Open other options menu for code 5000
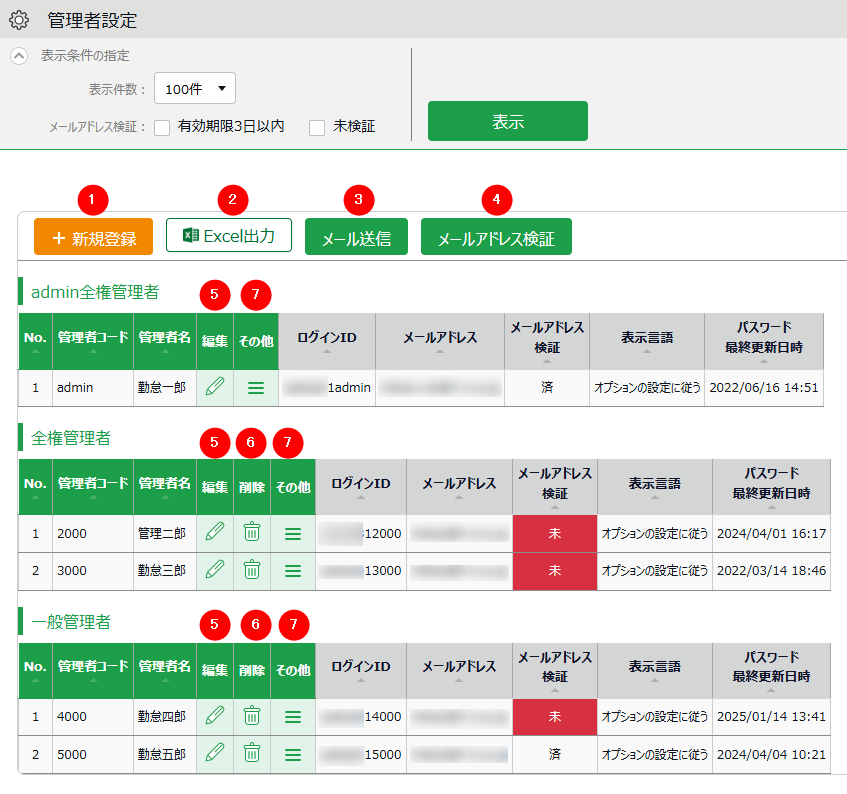 coord(293,754)
